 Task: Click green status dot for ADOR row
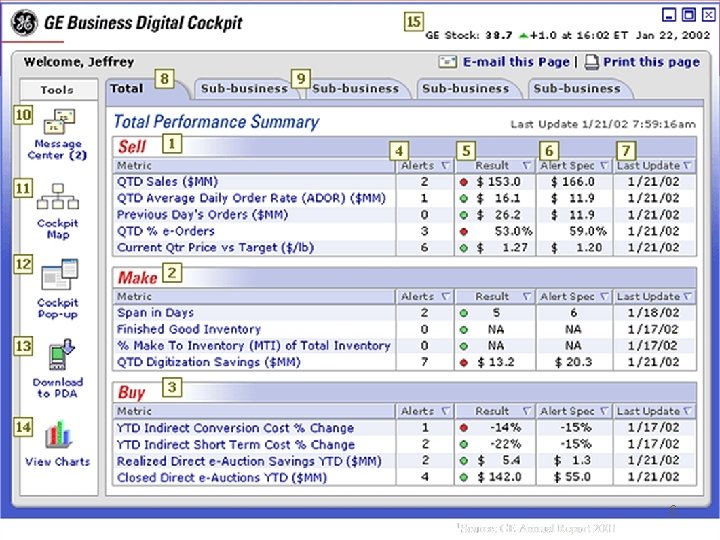click(464, 199)
